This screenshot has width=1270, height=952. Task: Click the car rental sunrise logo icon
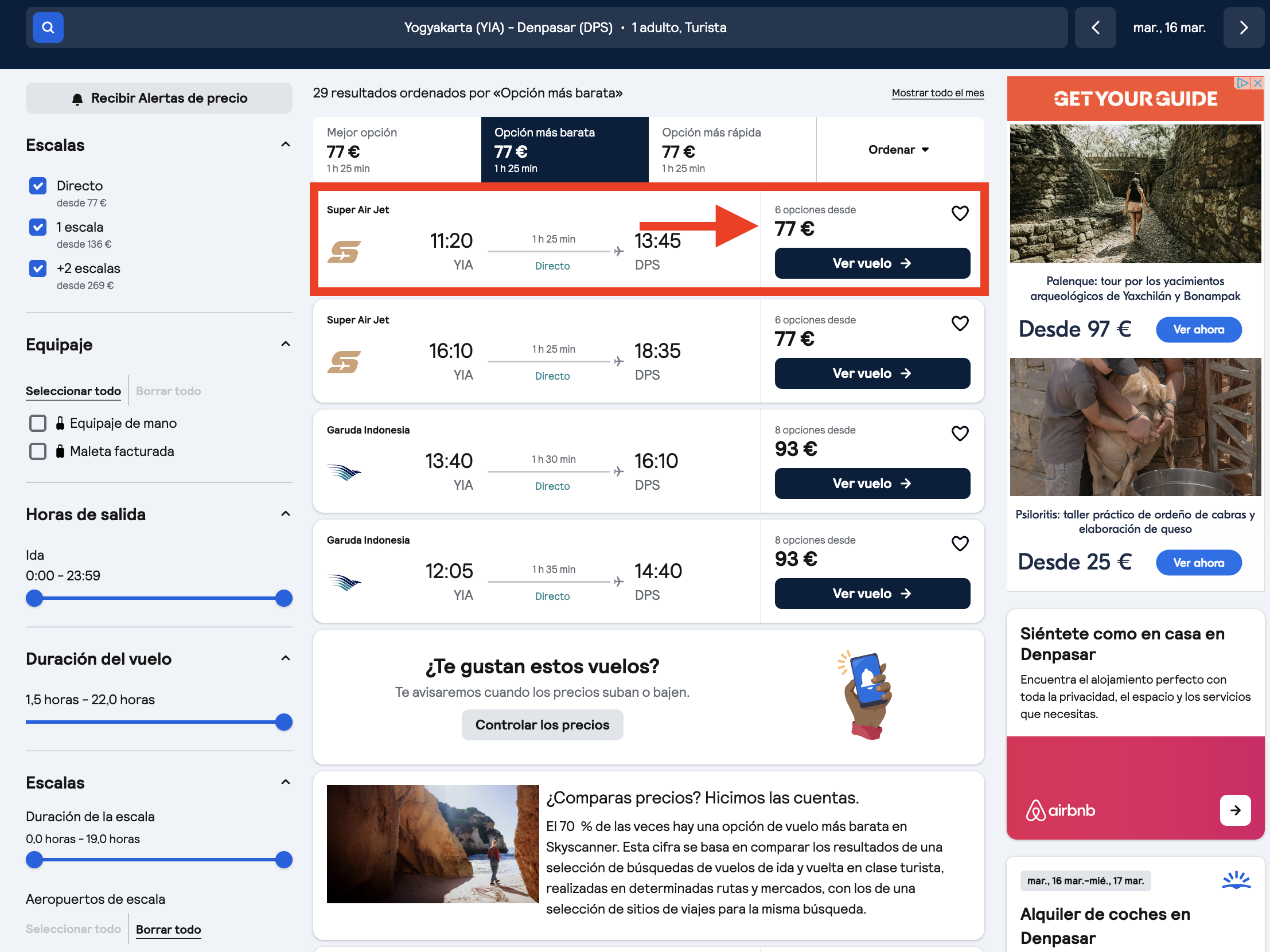1236,880
